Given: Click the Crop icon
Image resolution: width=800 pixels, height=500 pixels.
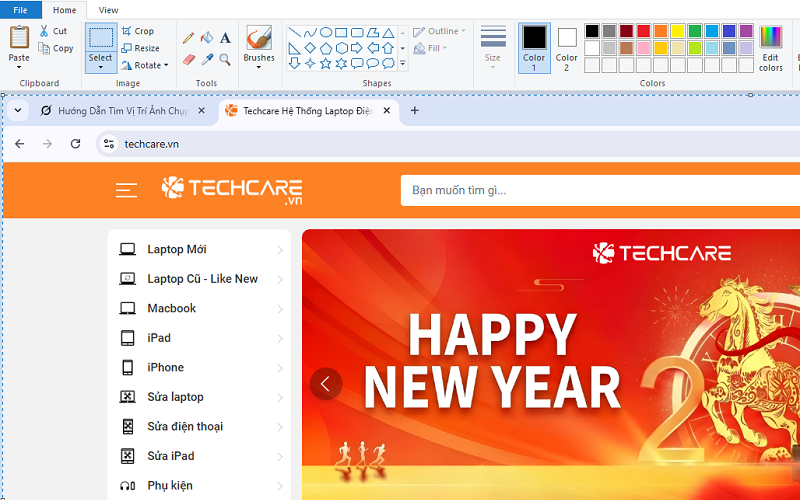Looking at the screenshot, I should coord(127,31).
